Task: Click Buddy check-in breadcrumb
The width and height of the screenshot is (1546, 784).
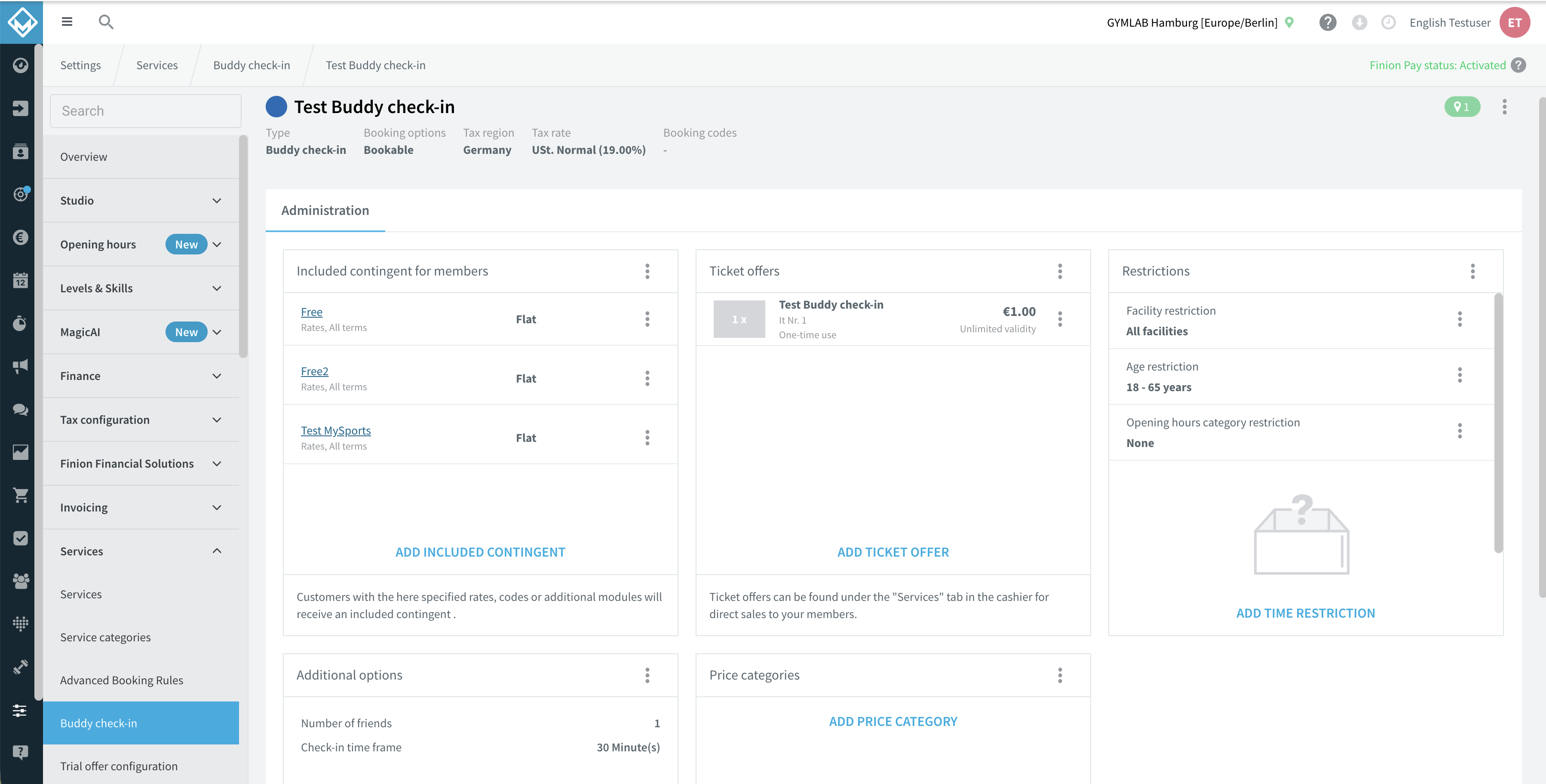Action: (252, 65)
